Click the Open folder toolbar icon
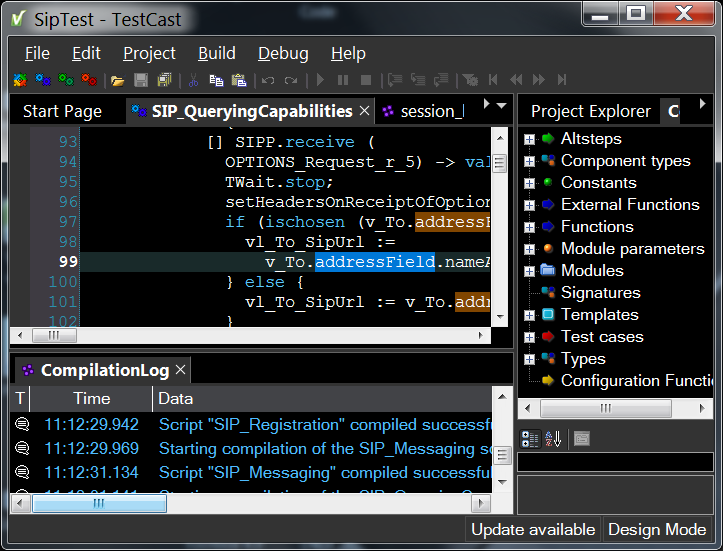Screen dimensions: 723x551 tap(118, 80)
